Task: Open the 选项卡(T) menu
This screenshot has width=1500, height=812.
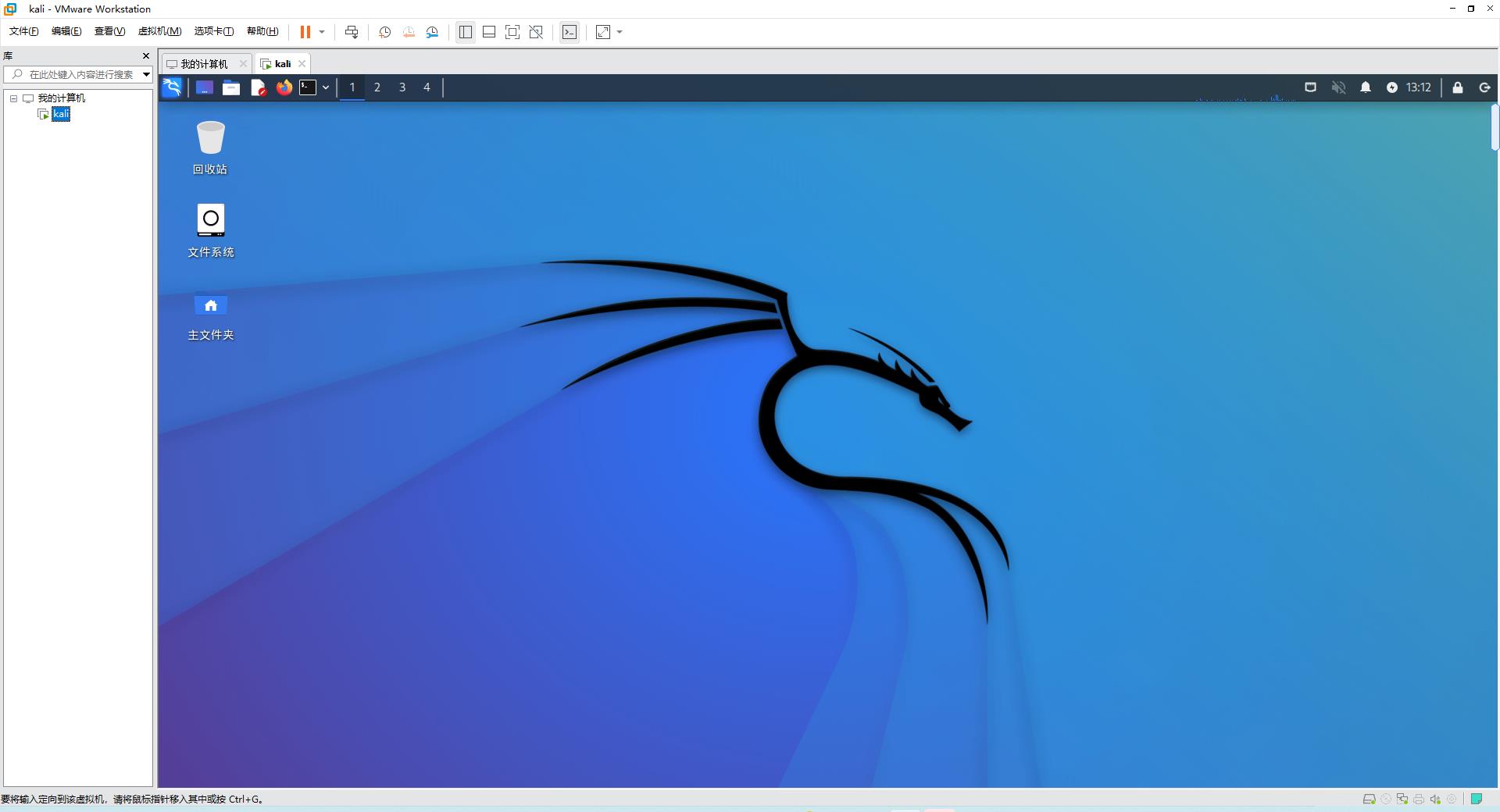Action: pyautogui.click(x=214, y=31)
